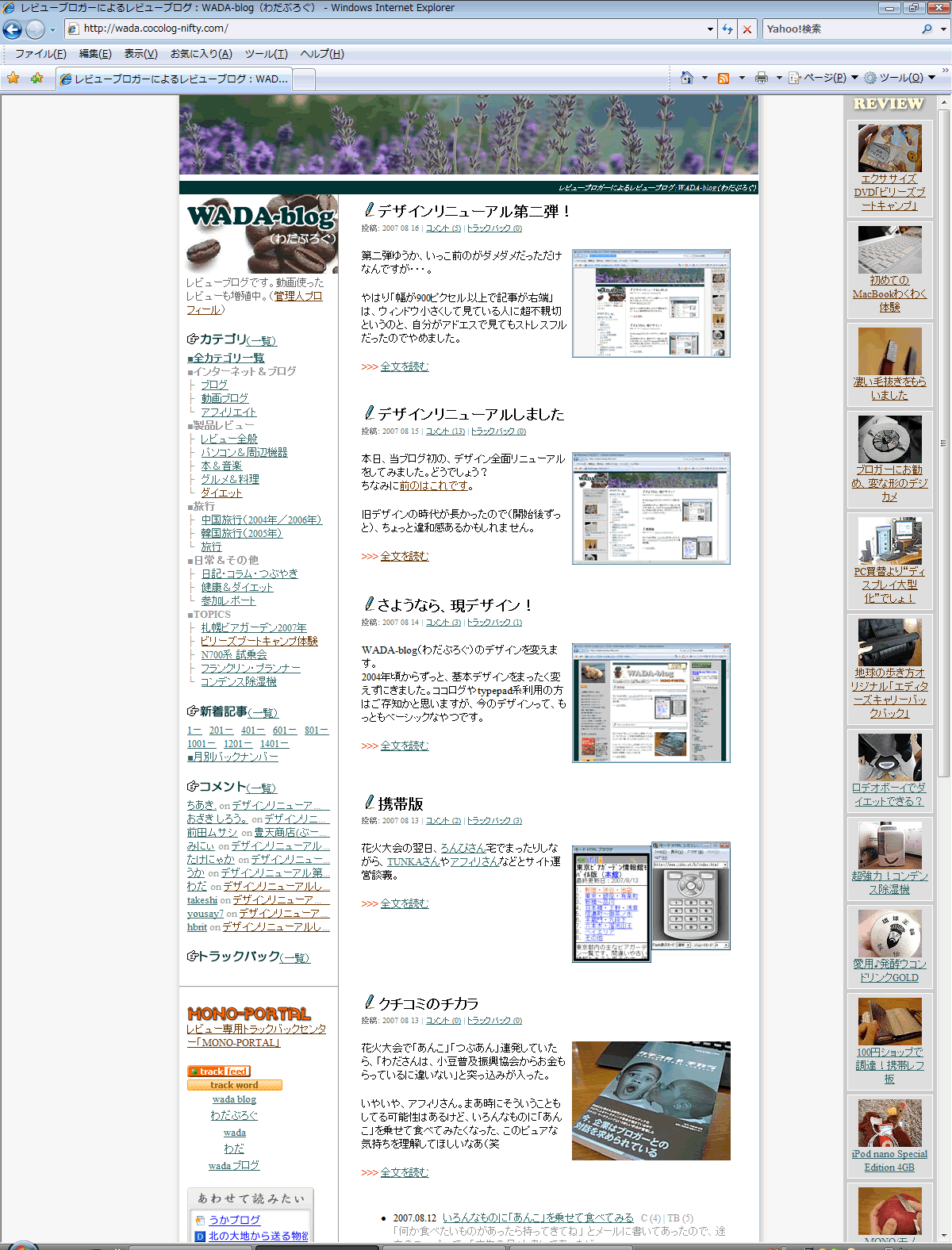Open the ファイル(F) menu
This screenshot has height=1250, width=952.
tap(40, 54)
